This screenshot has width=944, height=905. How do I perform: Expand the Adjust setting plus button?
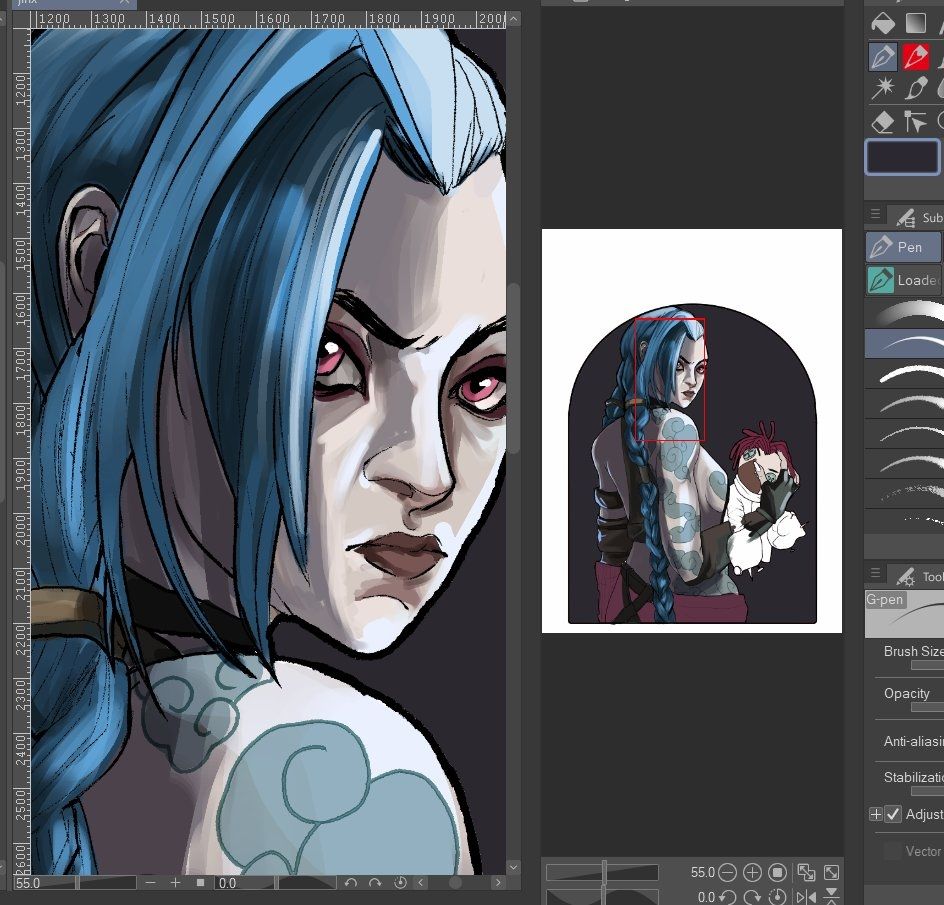[875, 815]
